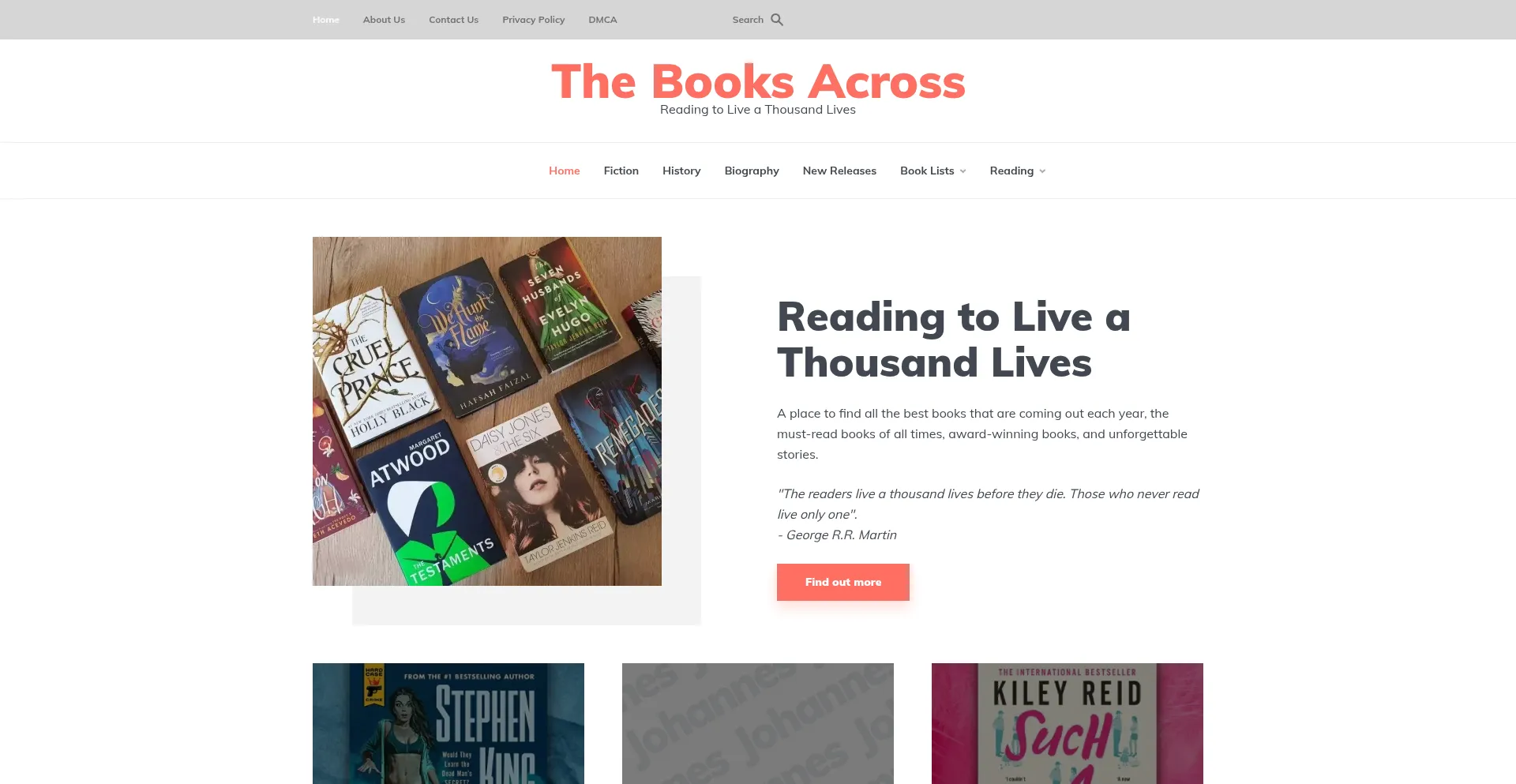Viewport: 1516px width, 784px height.
Task: Open the About Us link
Action: pos(384,20)
